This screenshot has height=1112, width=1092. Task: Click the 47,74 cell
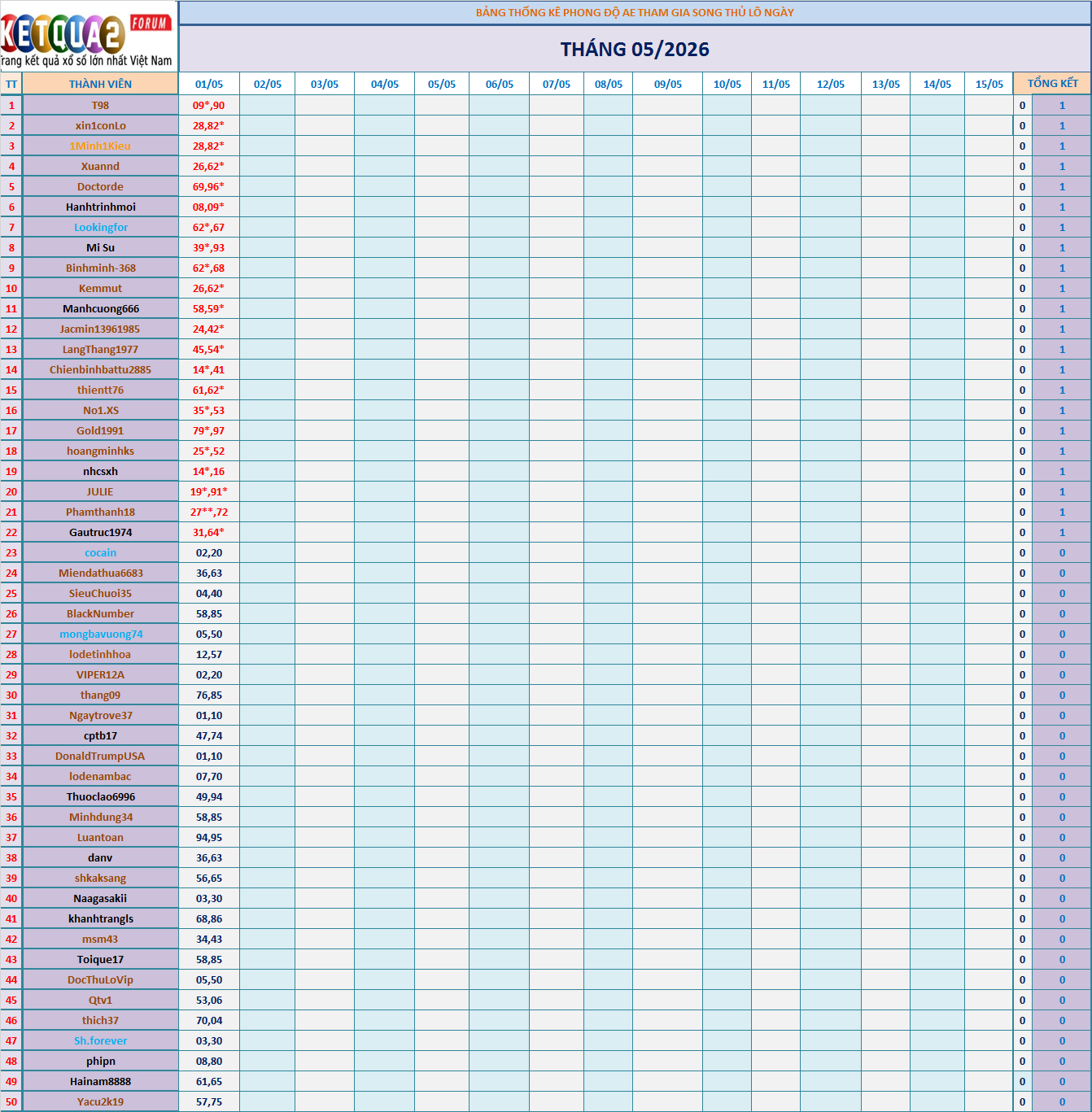click(209, 735)
